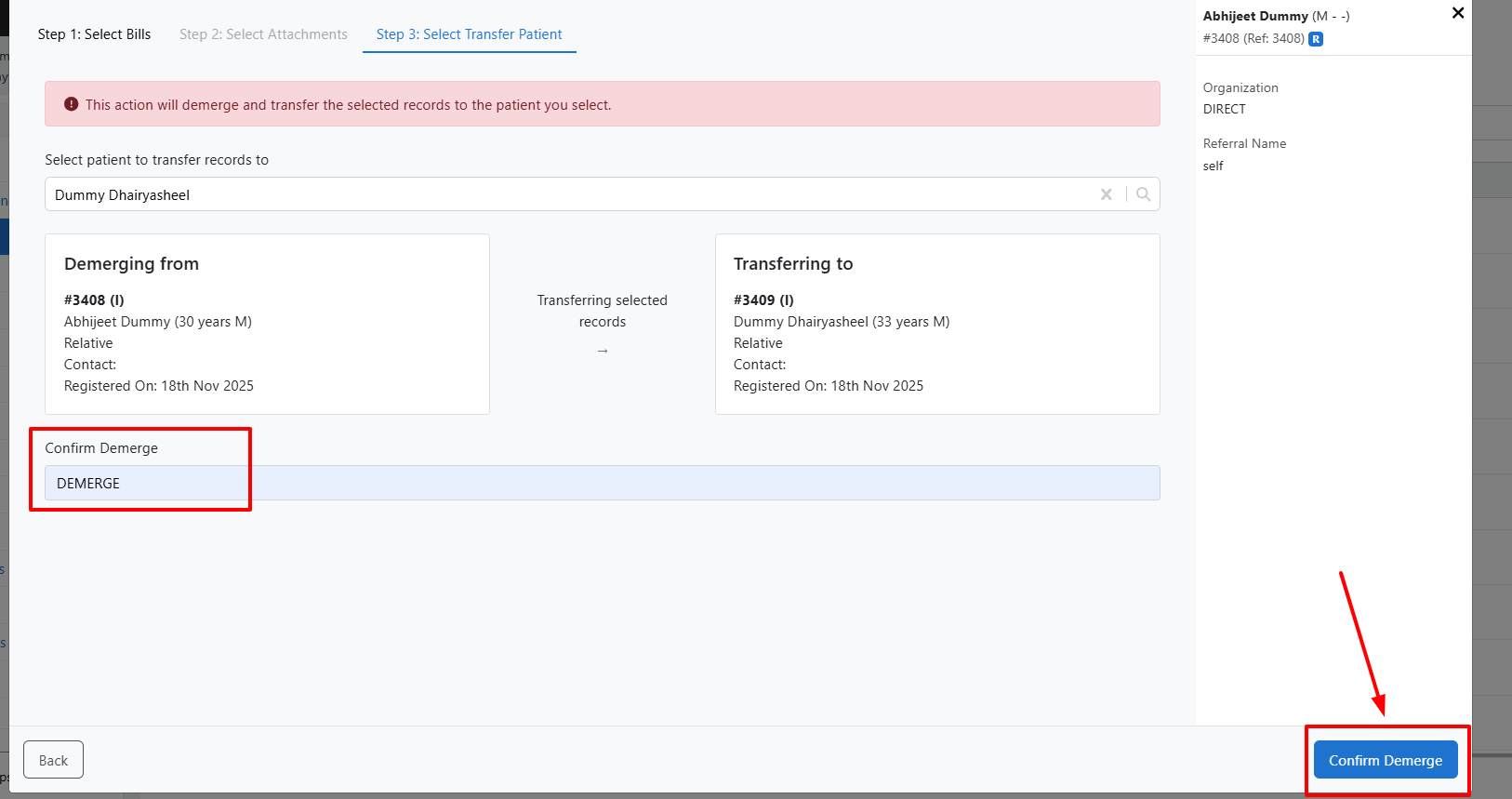This screenshot has width=1512, height=799.
Task: Clear the selected patient search field
Action: tap(1107, 194)
